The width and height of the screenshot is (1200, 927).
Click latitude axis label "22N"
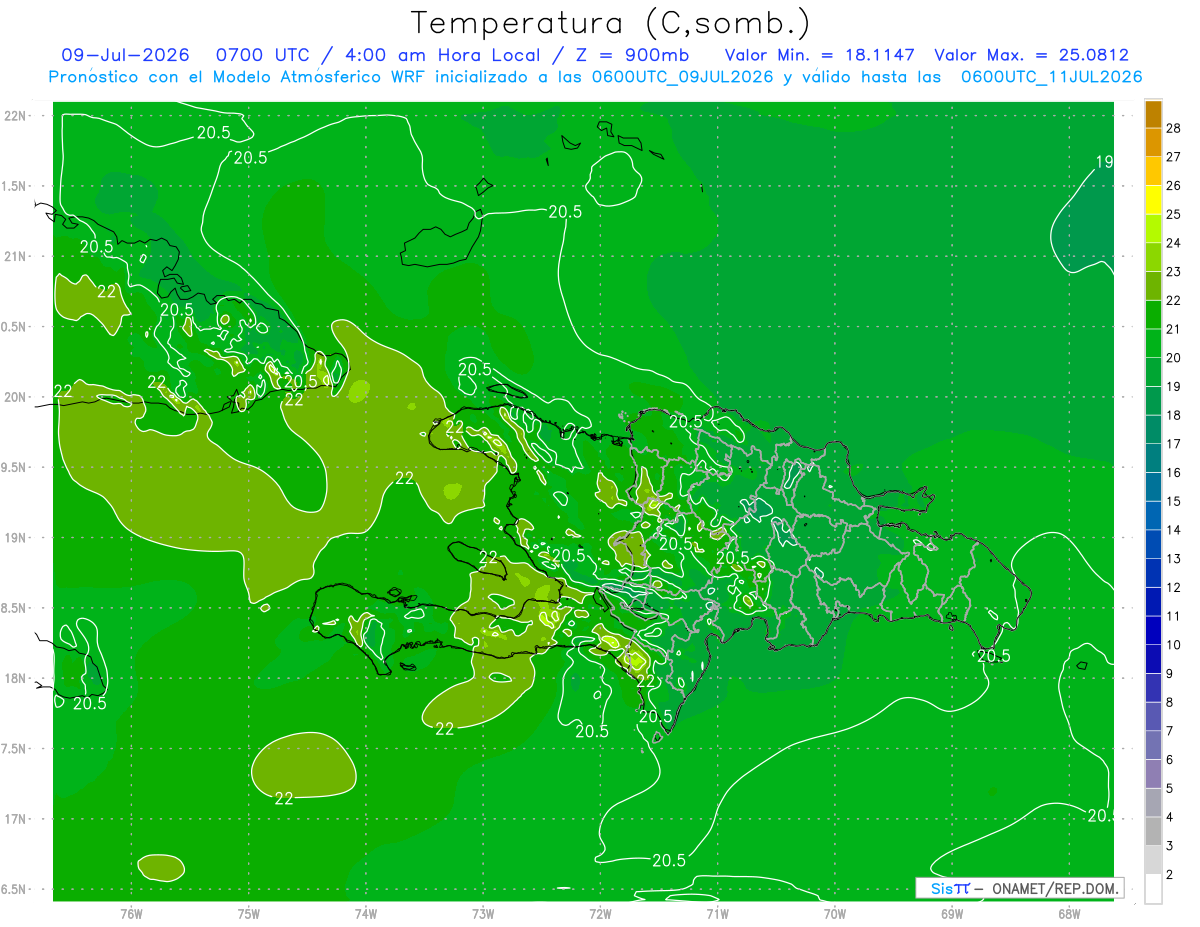click(x=15, y=116)
